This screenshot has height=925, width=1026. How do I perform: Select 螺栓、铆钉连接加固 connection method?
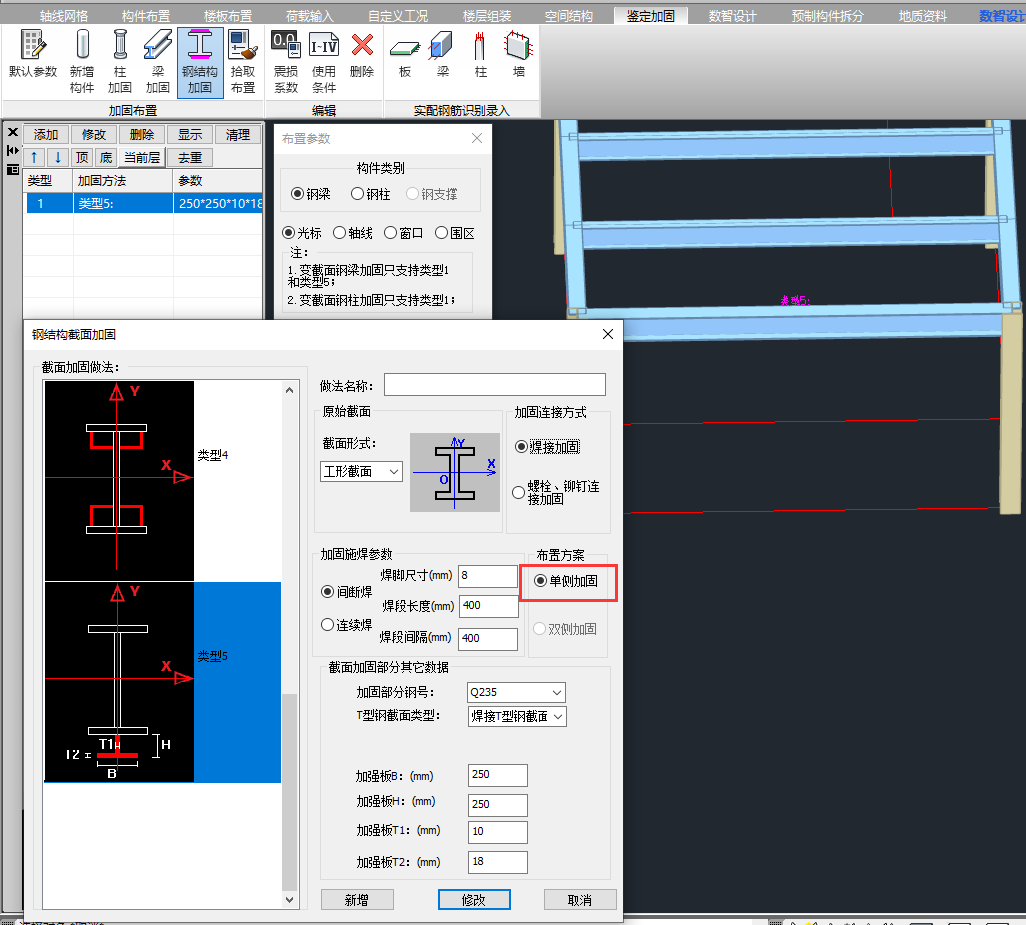519,492
